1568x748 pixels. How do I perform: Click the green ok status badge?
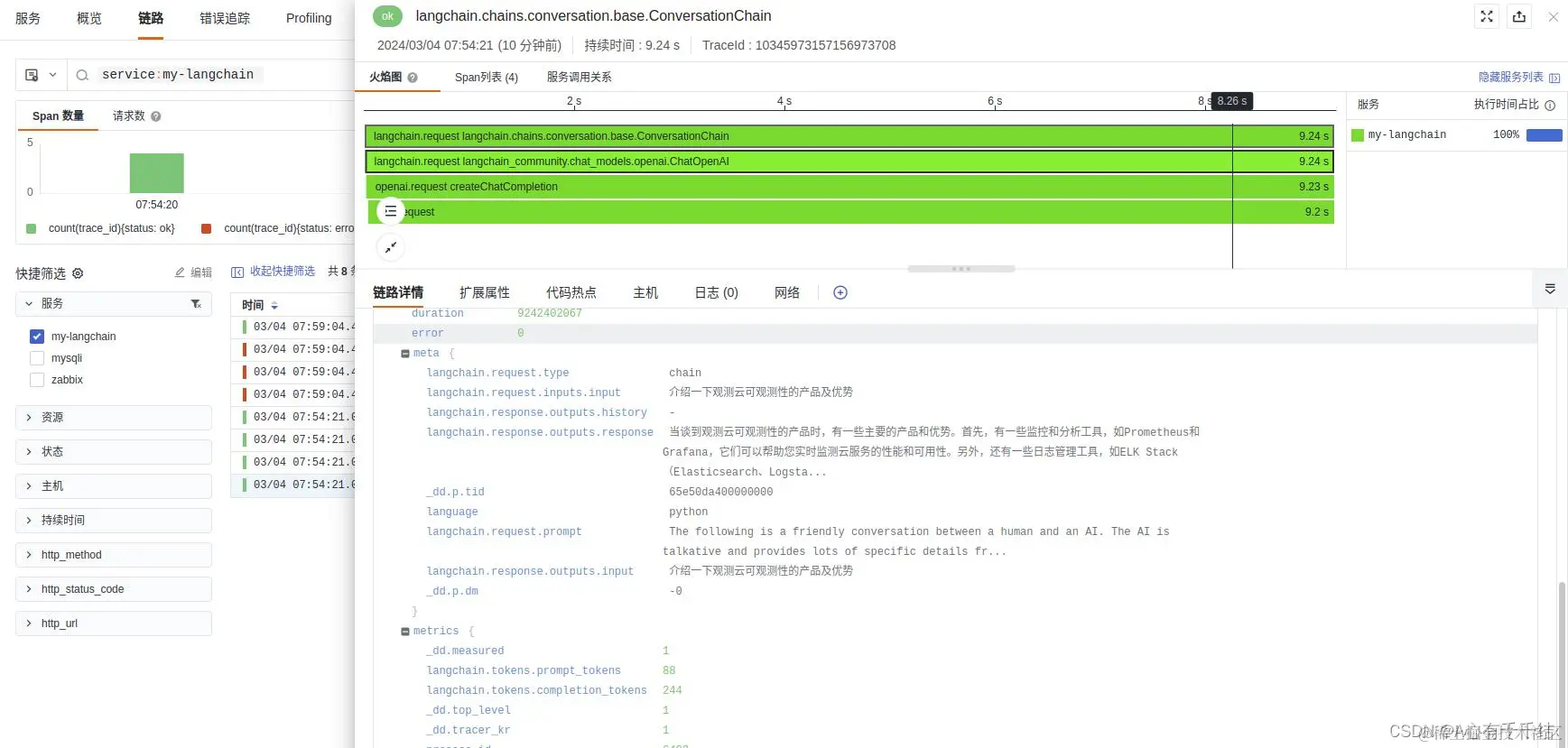click(x=387, y=16)
